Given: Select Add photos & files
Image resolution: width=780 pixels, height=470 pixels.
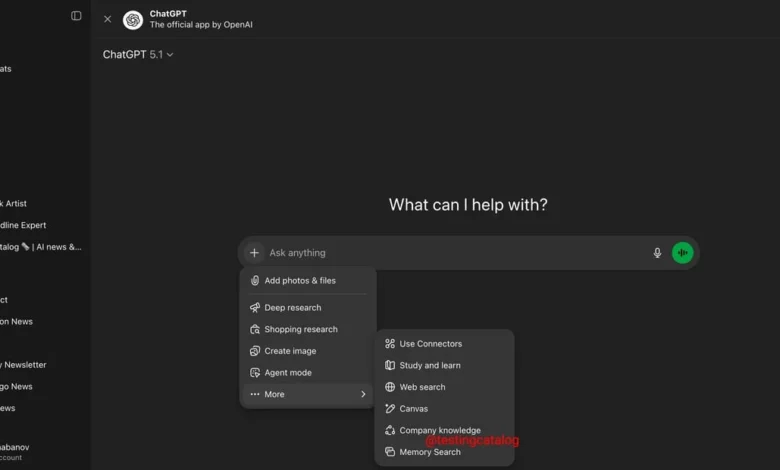Looking at the screenshot, I should (300, 281).
